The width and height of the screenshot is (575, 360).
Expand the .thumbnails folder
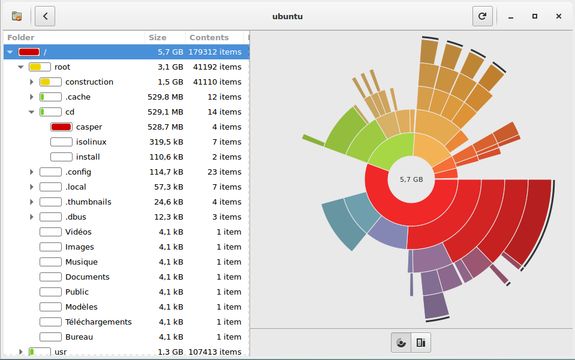point(32,202)
